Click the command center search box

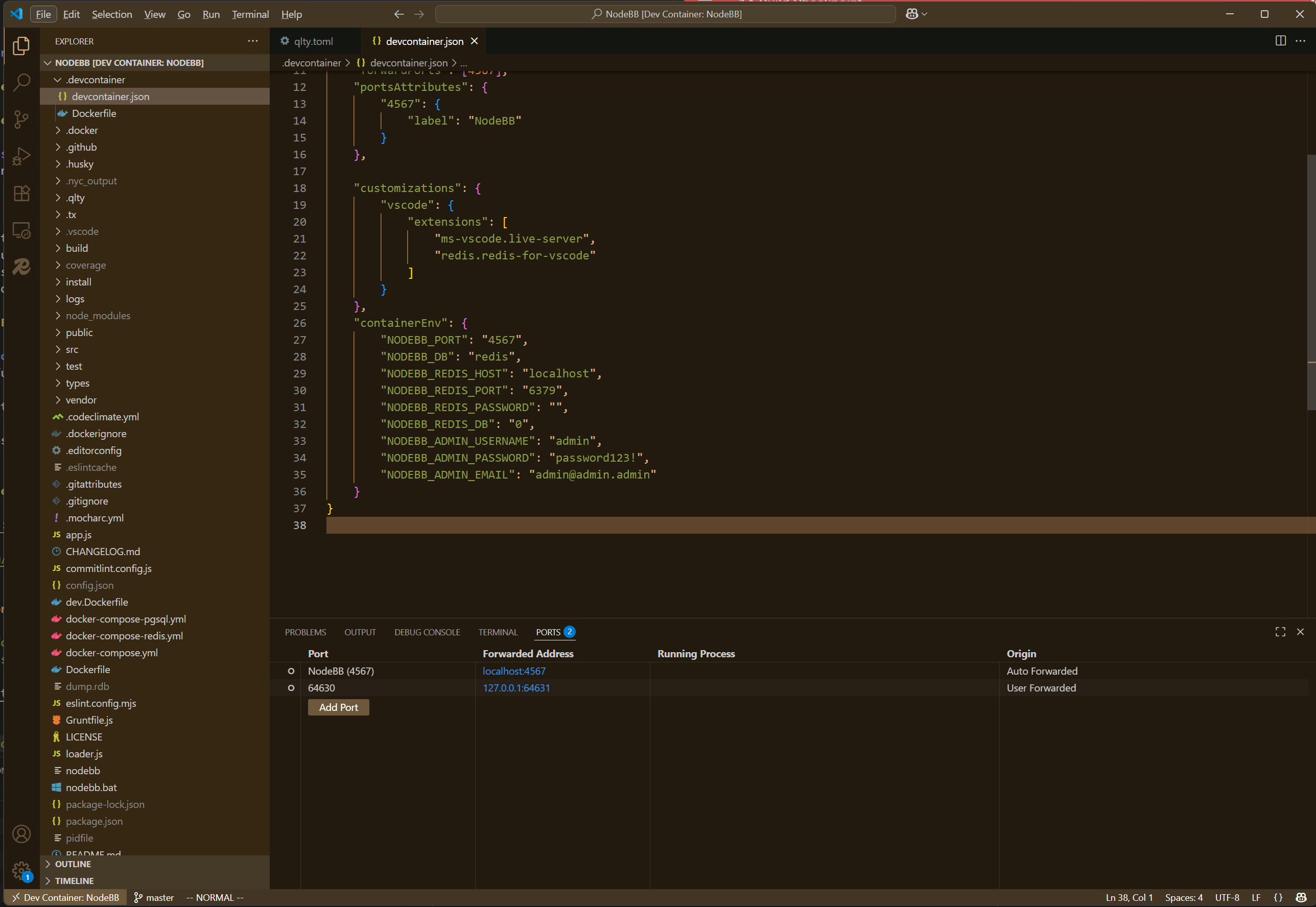click(666, 14)
